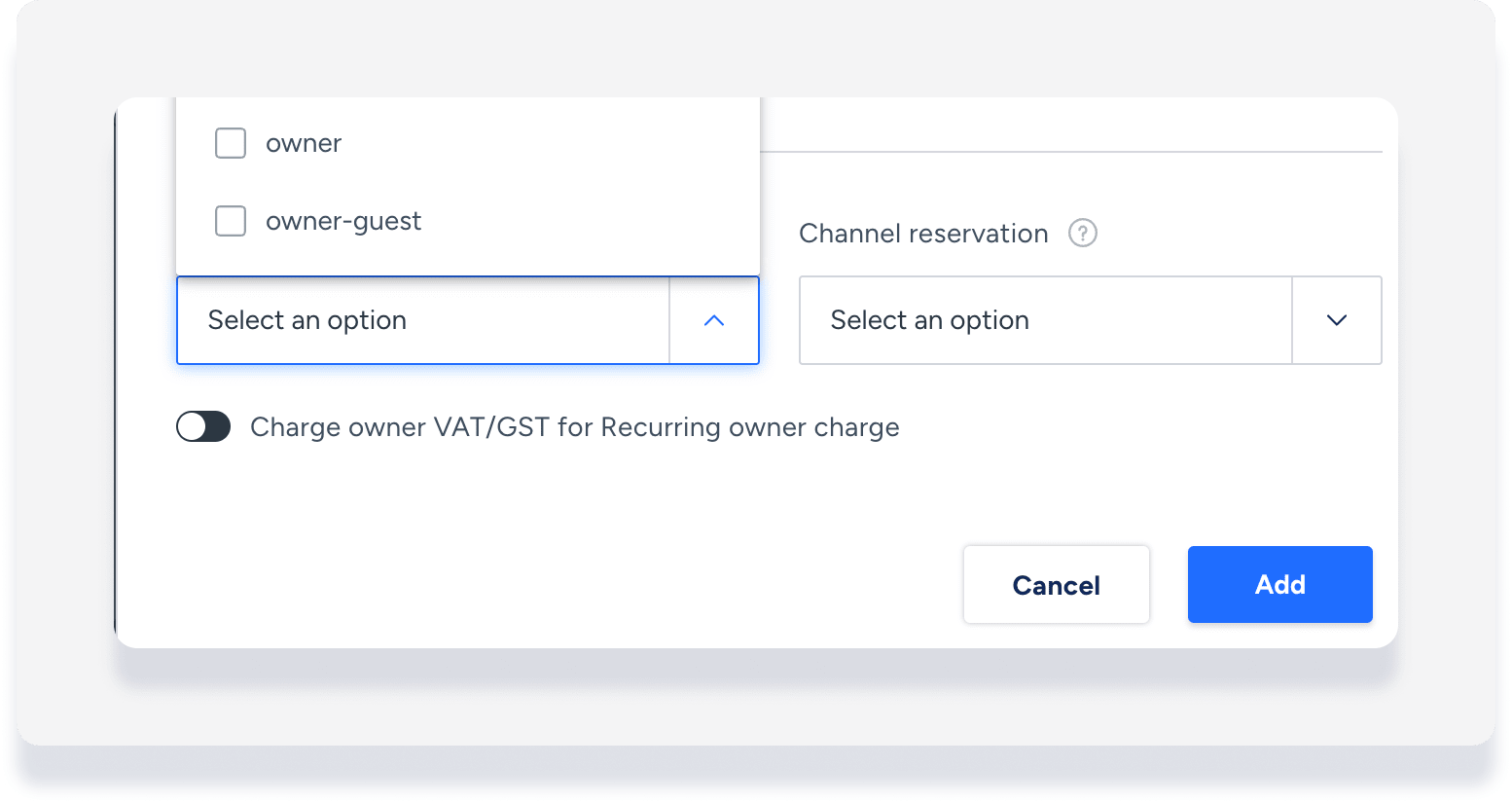Click the "Charge owner VAT/GST" label text
Image resolution: width=1512 pixels, height=803 pixels.
[x=574, y=427]
